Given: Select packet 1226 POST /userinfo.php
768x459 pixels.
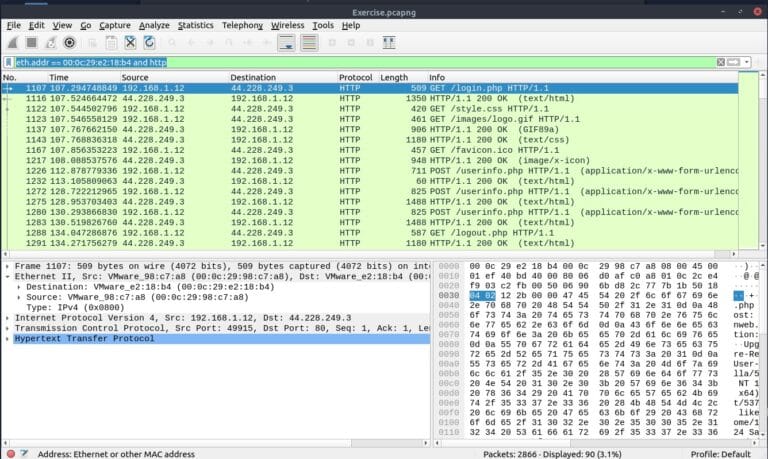Looking at the screenshot, I should point(370,171).
